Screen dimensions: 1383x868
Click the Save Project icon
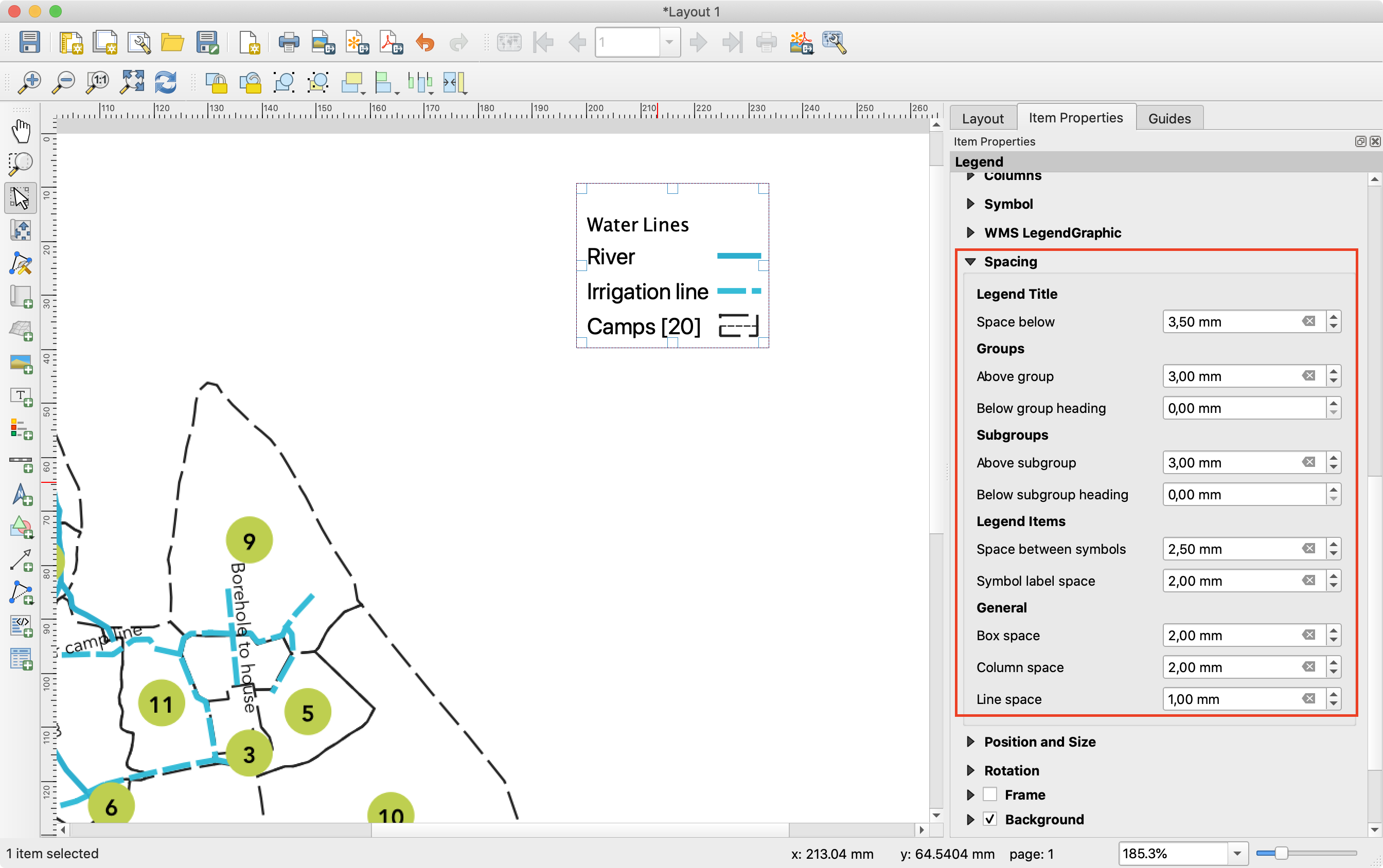coord(29,43)
